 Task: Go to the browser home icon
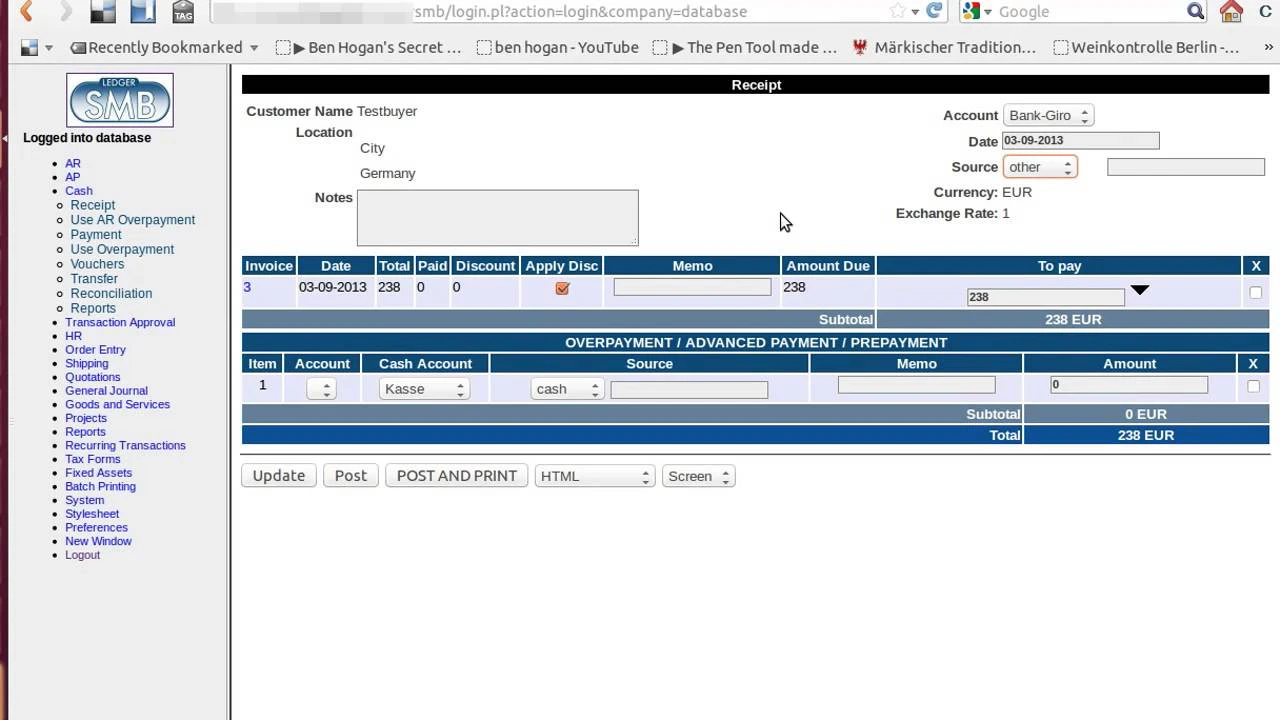coord(1231,11)
